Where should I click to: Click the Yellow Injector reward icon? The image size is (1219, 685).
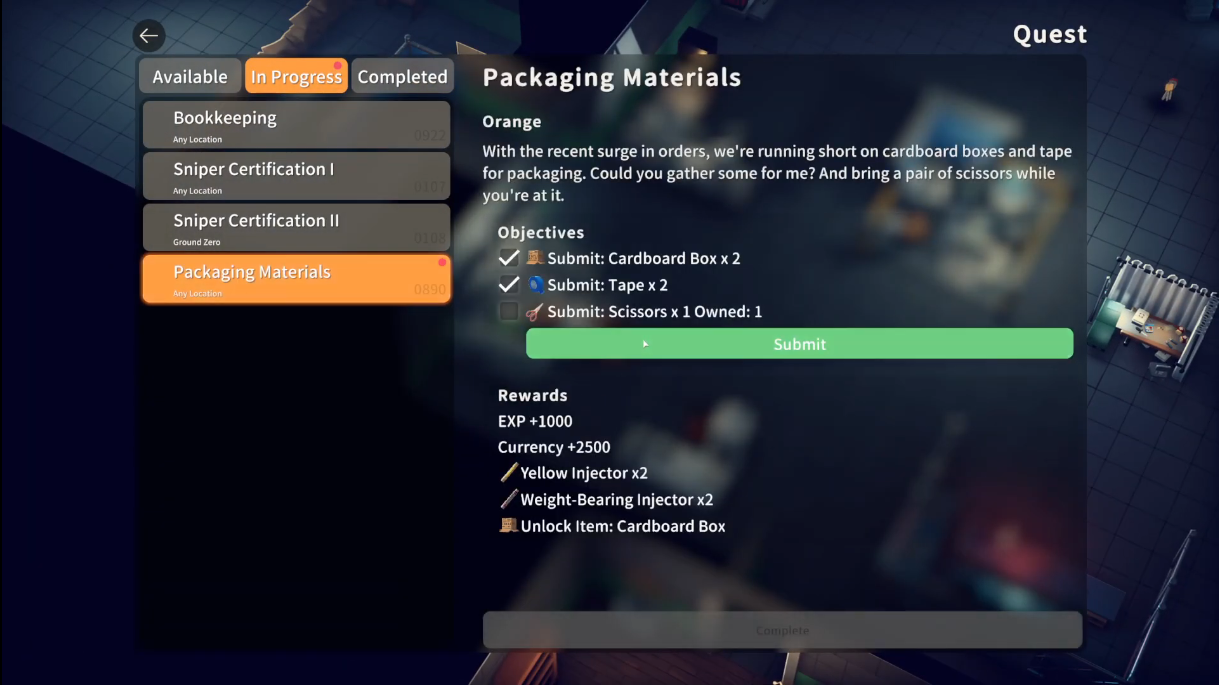[509, 473]
